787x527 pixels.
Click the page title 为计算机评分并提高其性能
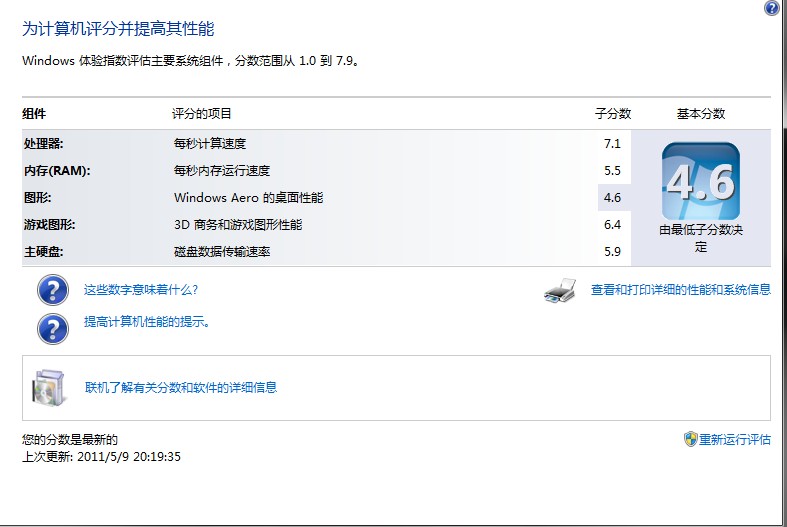coord(118,29)
